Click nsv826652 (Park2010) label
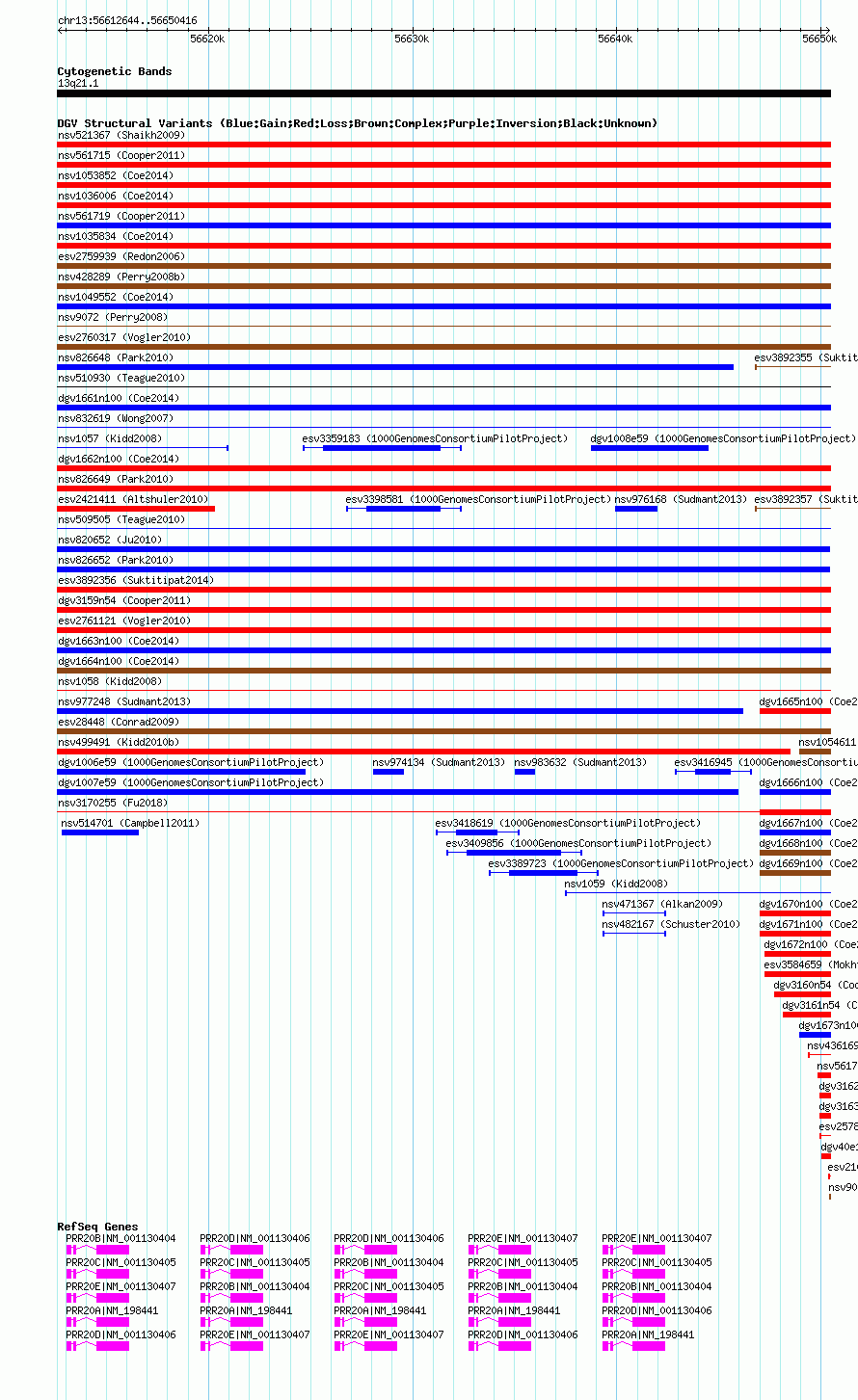 pyautogui.click(x=116, y=560)
